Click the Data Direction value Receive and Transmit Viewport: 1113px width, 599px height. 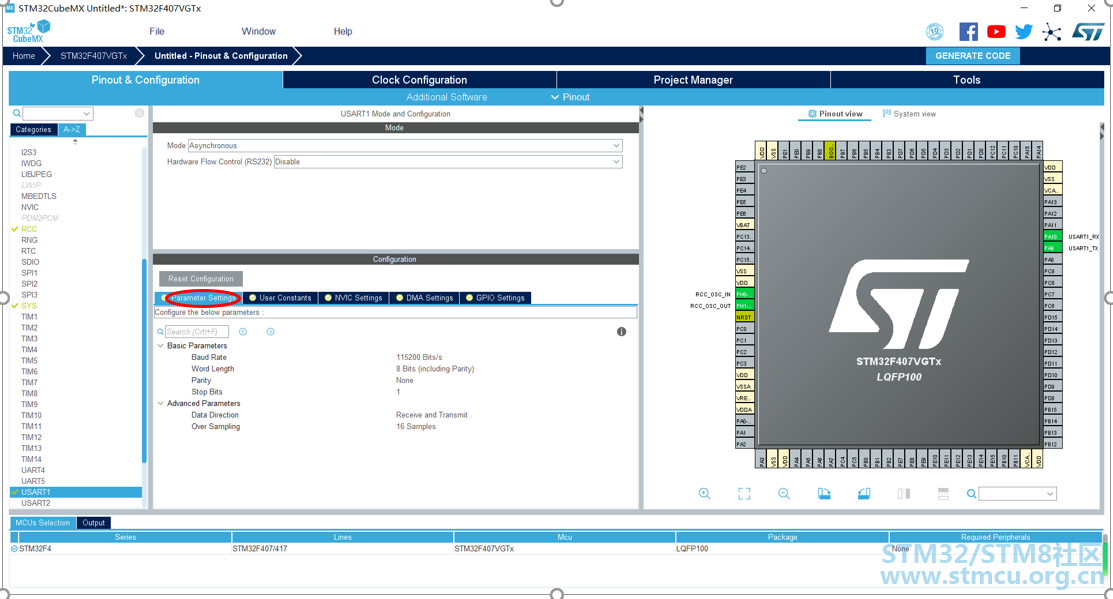(432, 414)
